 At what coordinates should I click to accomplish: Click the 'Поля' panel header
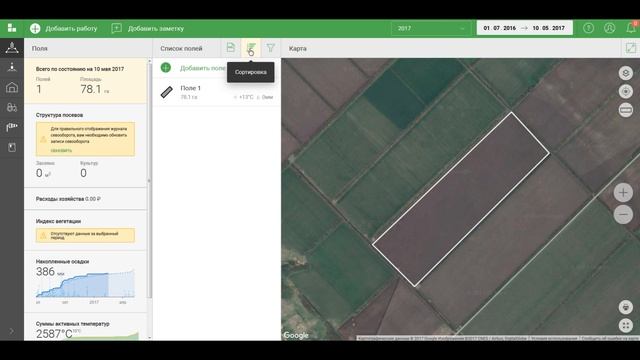click(x=40, y=48)
